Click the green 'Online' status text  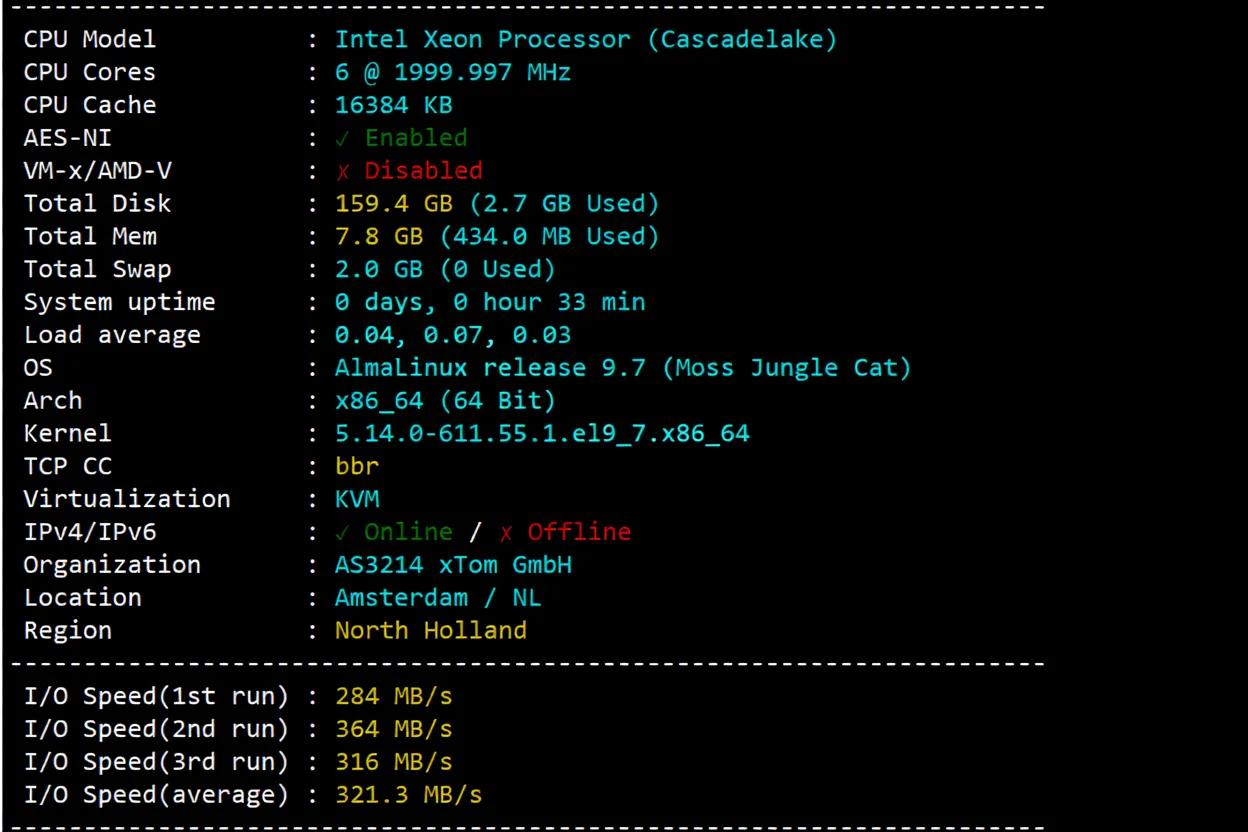point(408,532)
